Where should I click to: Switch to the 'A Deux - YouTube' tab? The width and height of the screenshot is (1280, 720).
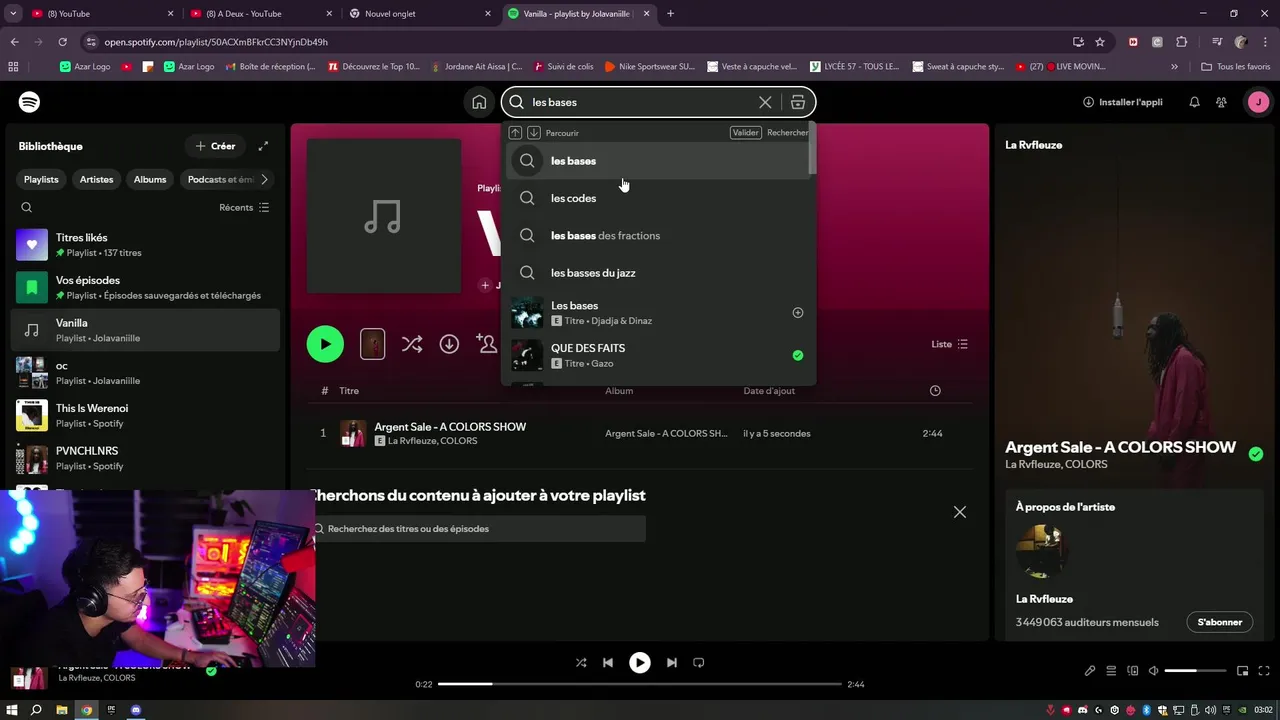[x=260, y=14]
